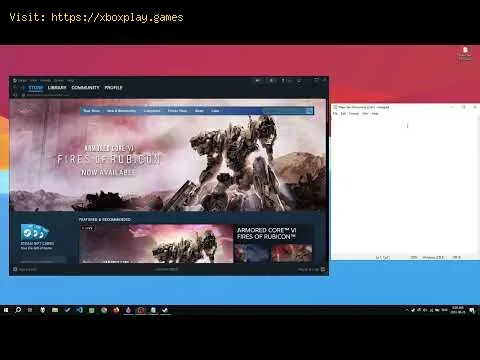Open Steam announcements megaphone icon
The height and width of the screenshot is (360, 480).
pyautogui.click(x=259, y=80)
